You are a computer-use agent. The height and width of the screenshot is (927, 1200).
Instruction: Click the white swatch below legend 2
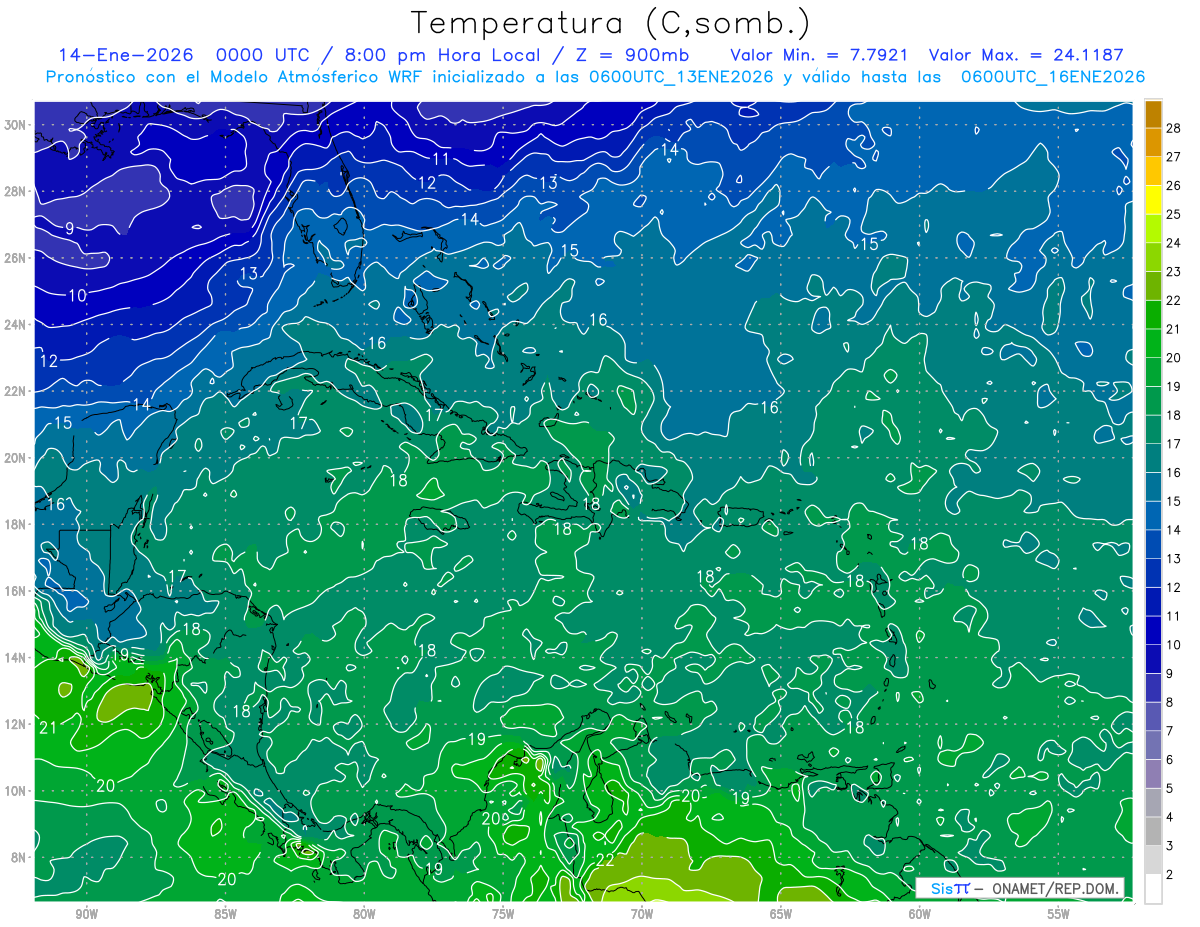click(1153, 889)
